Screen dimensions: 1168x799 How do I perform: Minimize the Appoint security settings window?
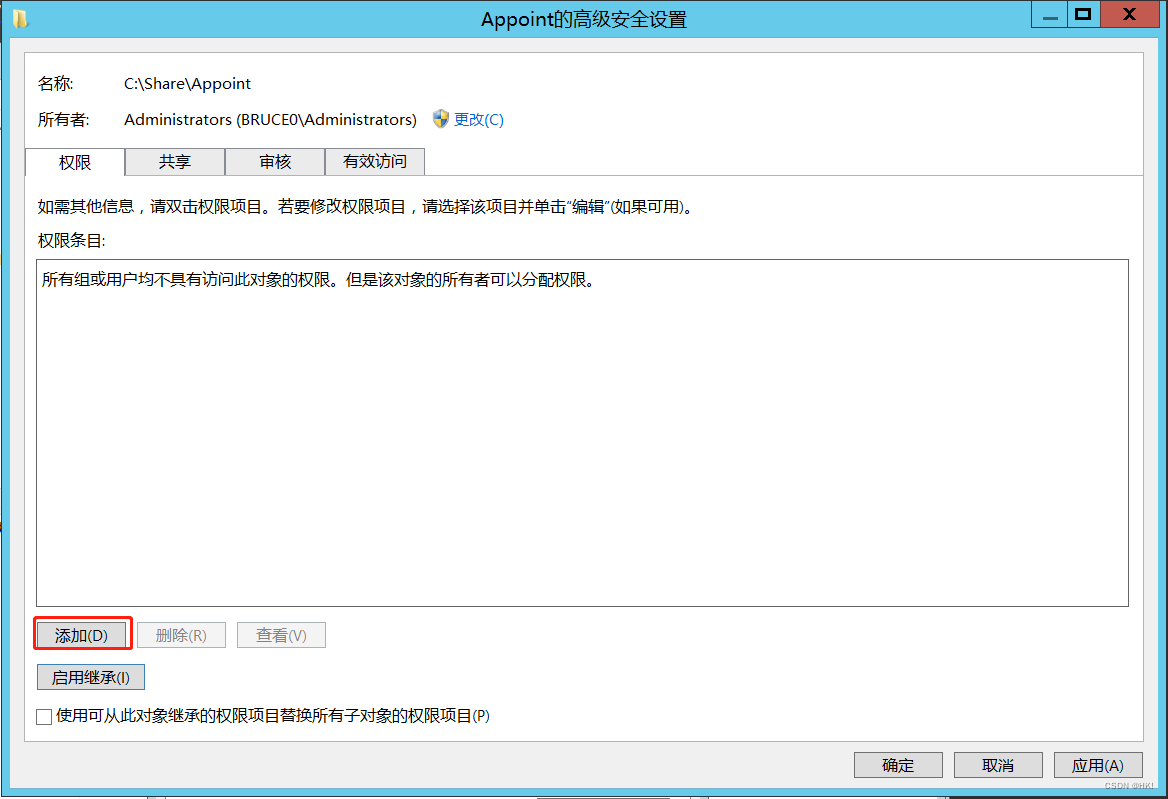pos(1048,14)
